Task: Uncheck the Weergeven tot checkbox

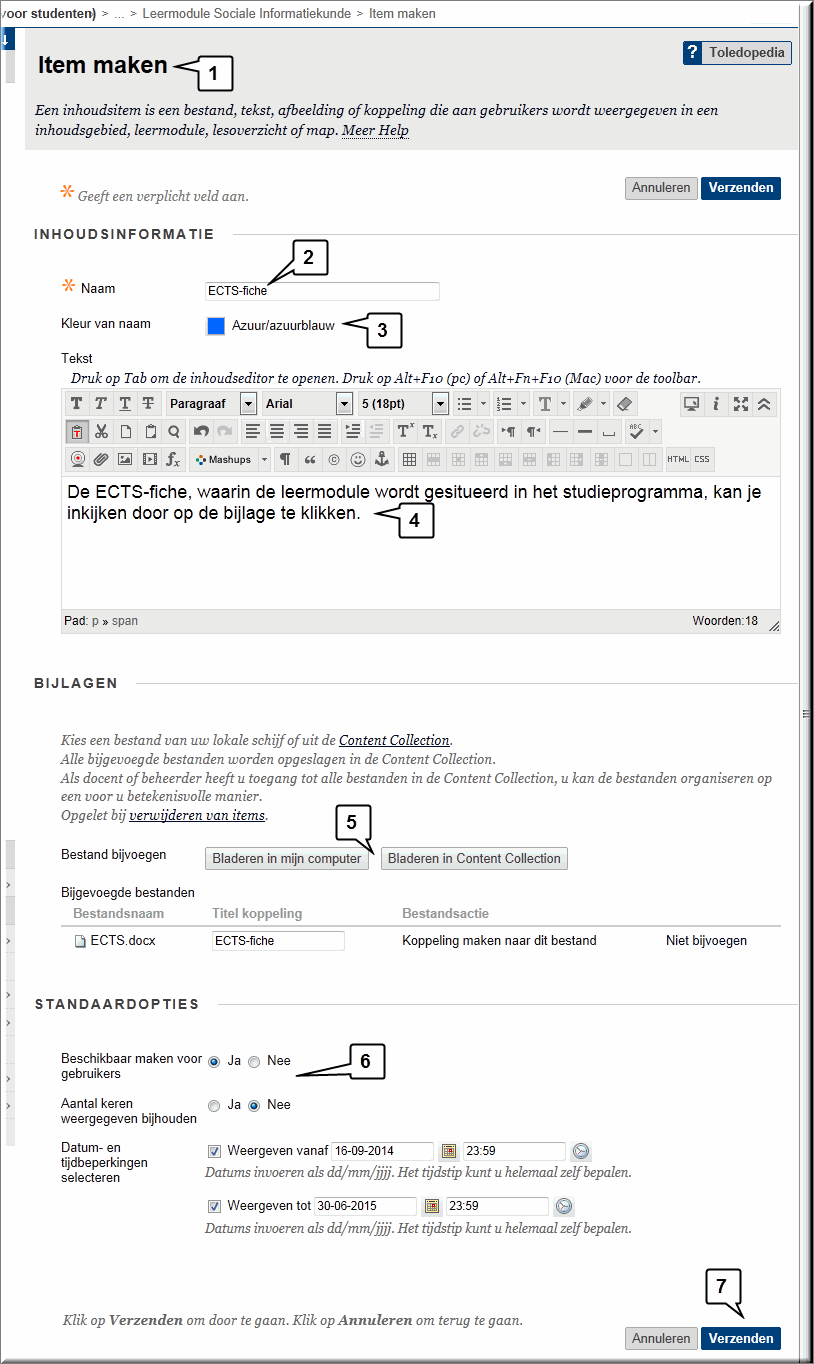Action: 214,1206
